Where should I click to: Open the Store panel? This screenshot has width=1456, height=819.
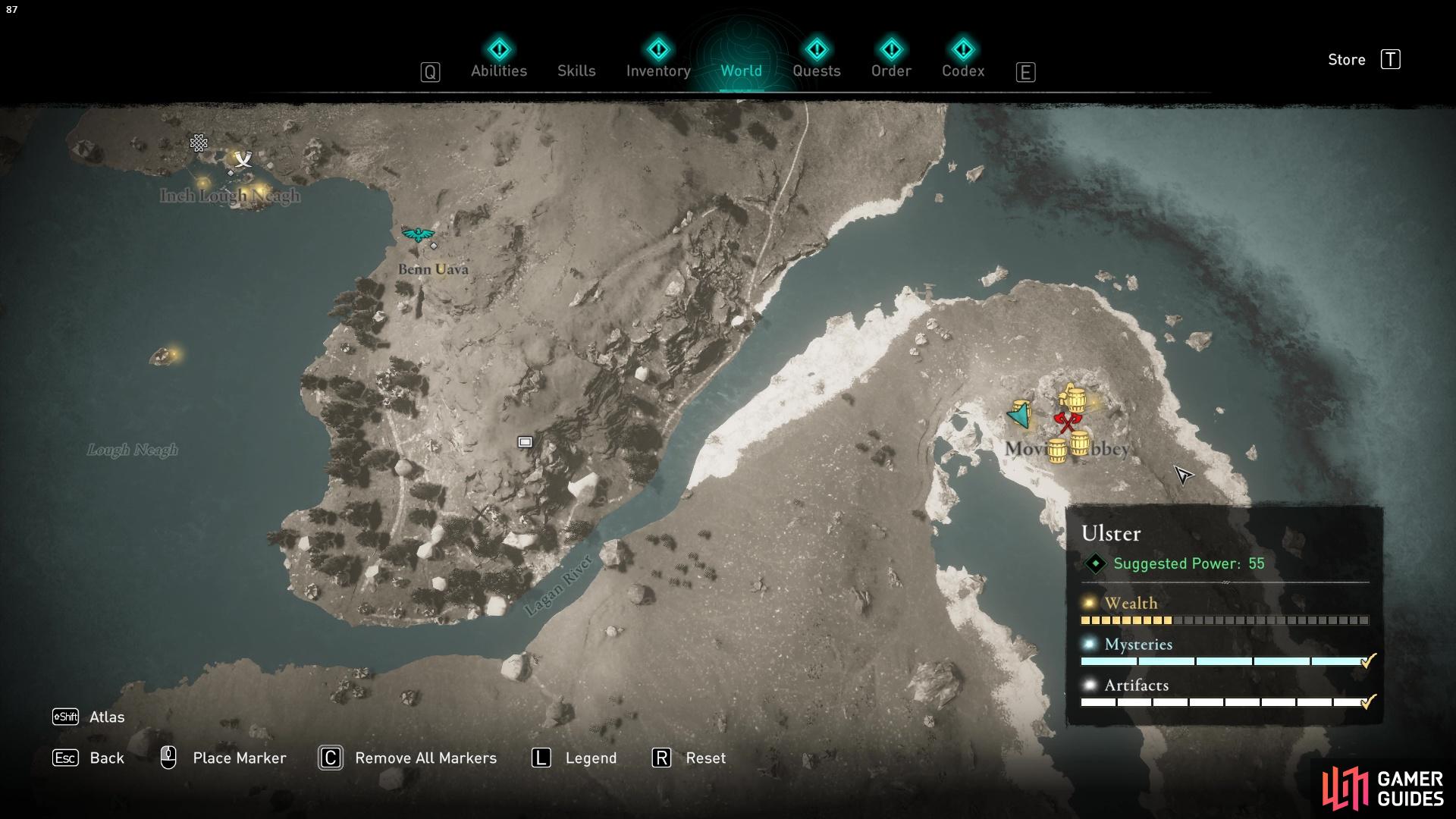[x=1347, y=58]
